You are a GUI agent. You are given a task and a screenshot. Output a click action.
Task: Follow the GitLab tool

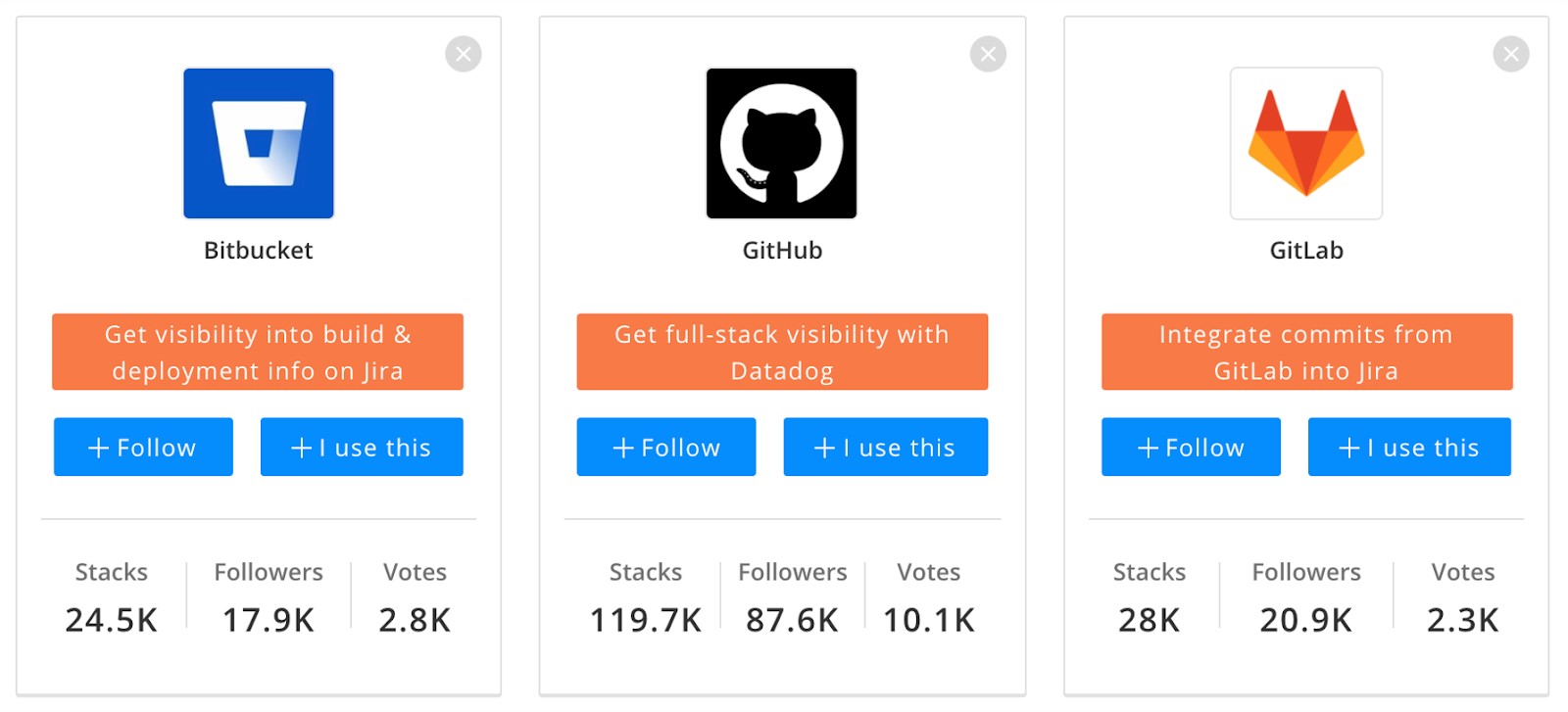pos(1191,448)
